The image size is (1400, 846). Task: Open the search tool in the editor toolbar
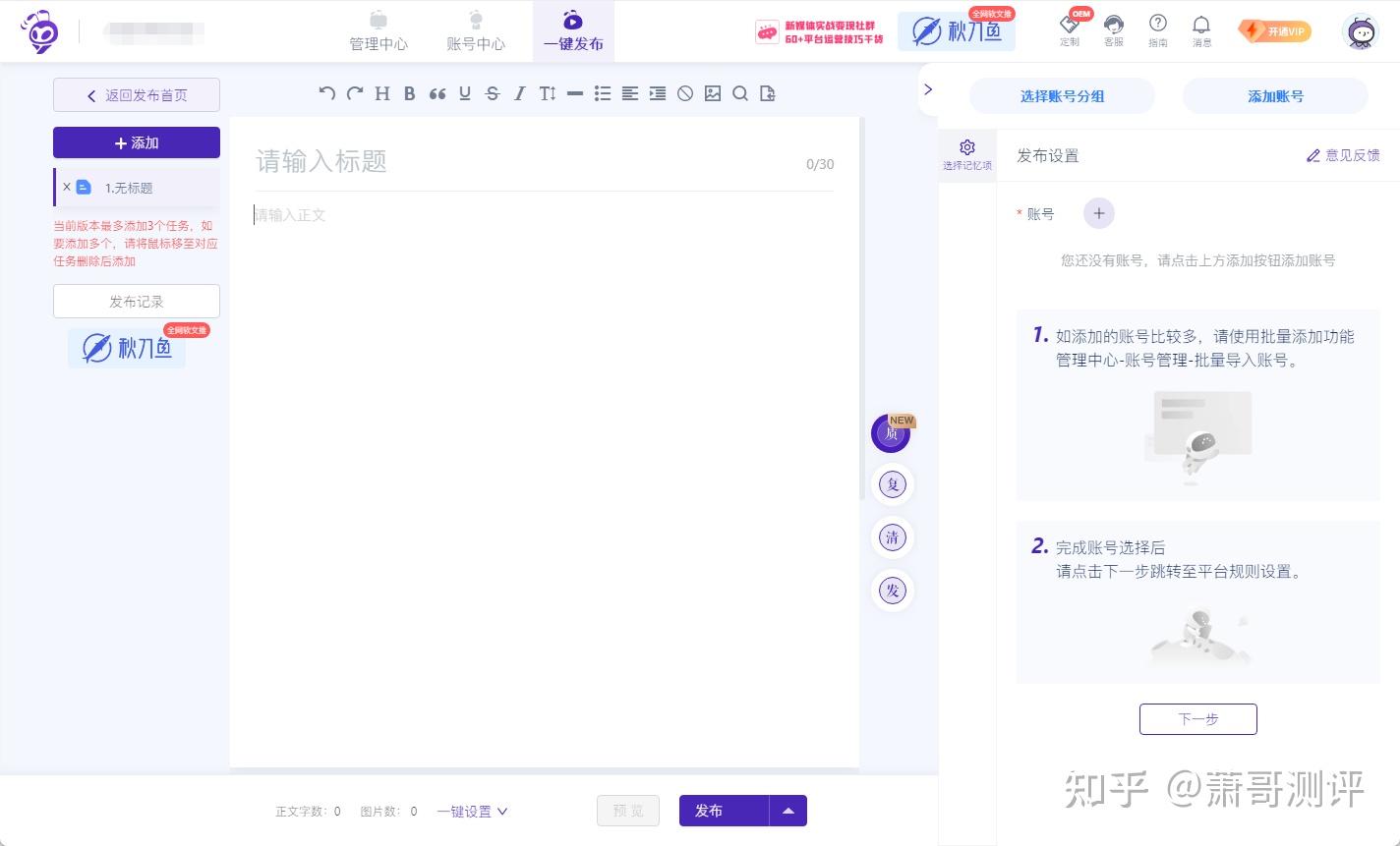[740, 93]
